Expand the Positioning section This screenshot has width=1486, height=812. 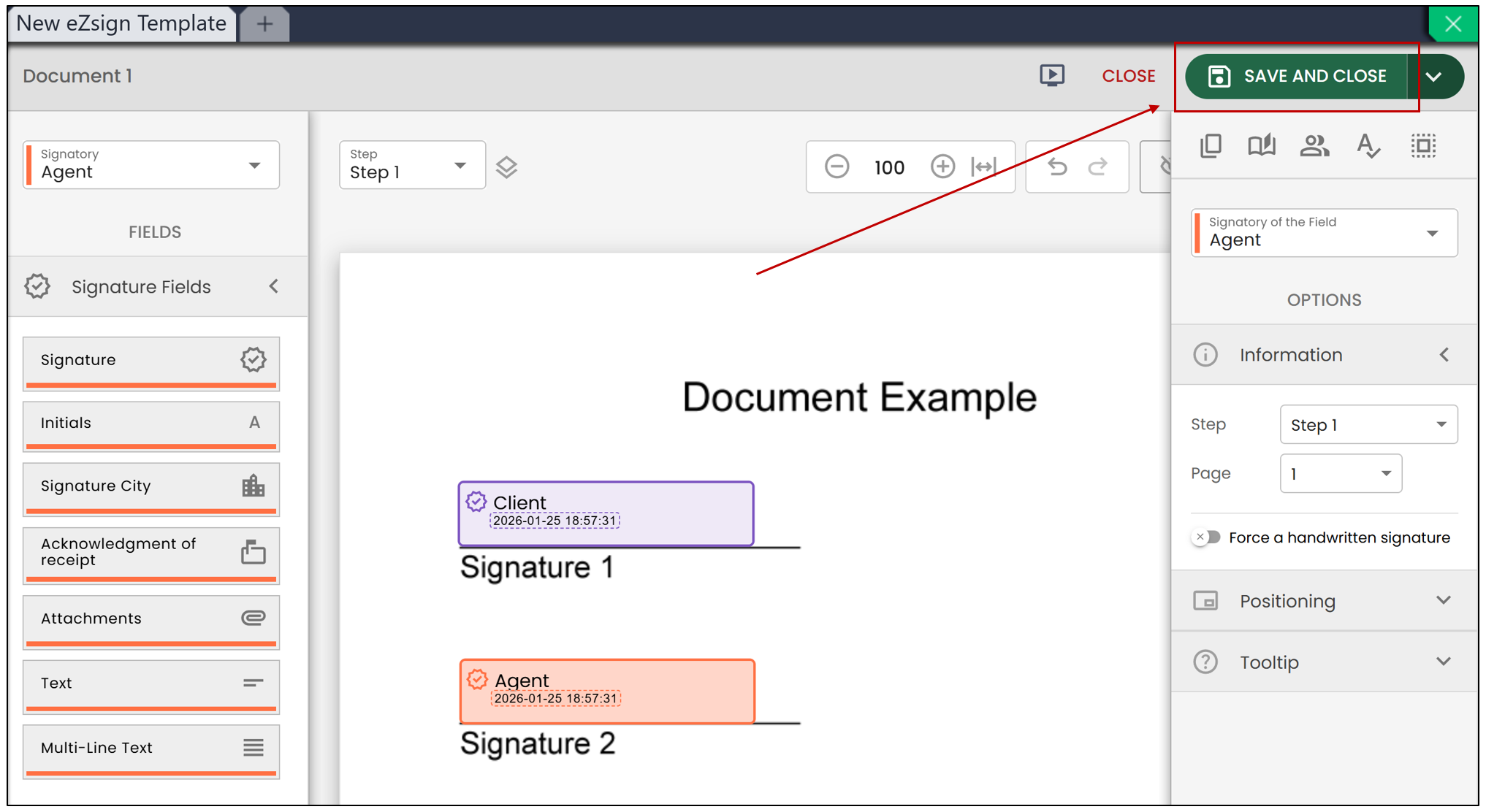coord(1324,601)
